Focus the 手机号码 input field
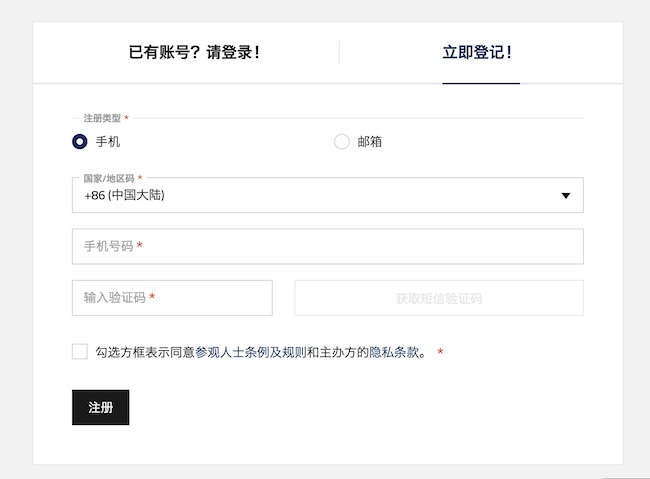 click(327, 246)
